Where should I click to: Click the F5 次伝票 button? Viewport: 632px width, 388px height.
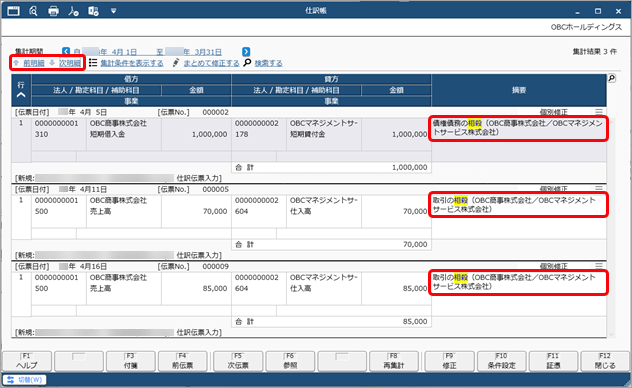(238, 361)
